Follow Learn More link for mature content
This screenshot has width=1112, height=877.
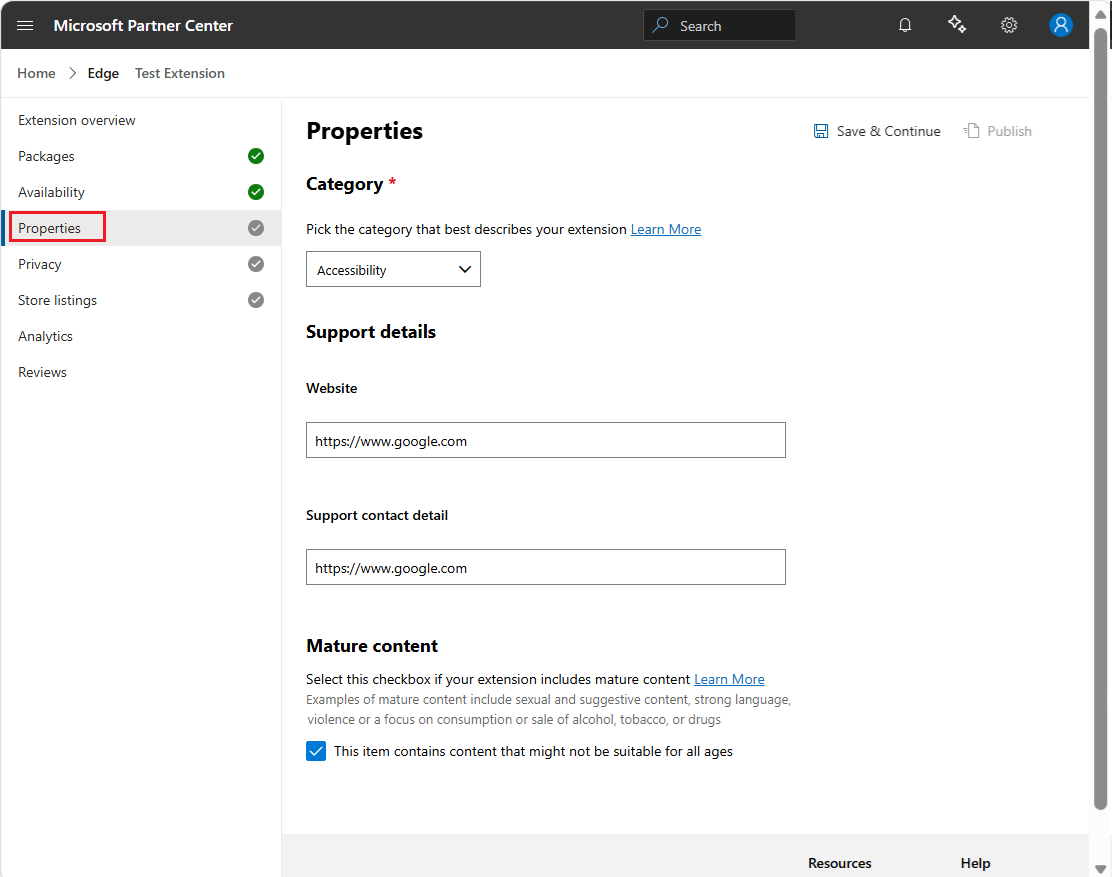pos(729,679)
